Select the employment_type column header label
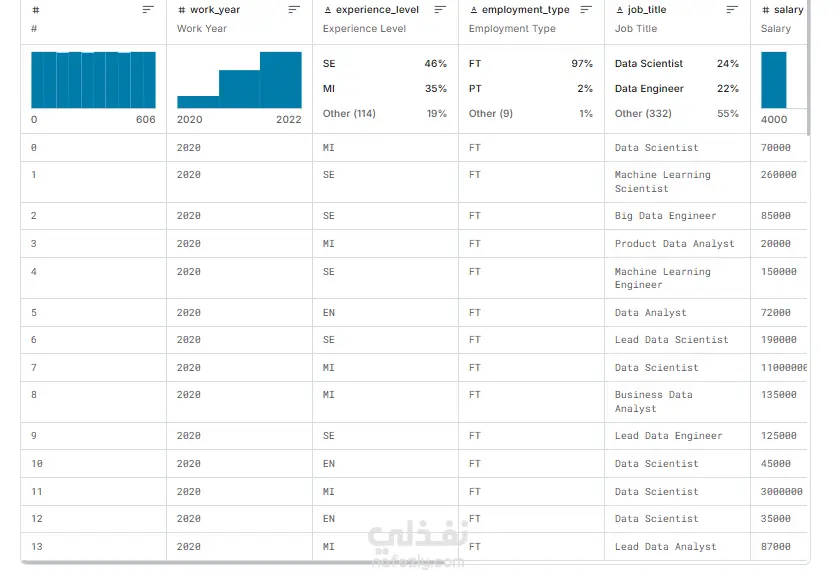 tap(525, 10)
